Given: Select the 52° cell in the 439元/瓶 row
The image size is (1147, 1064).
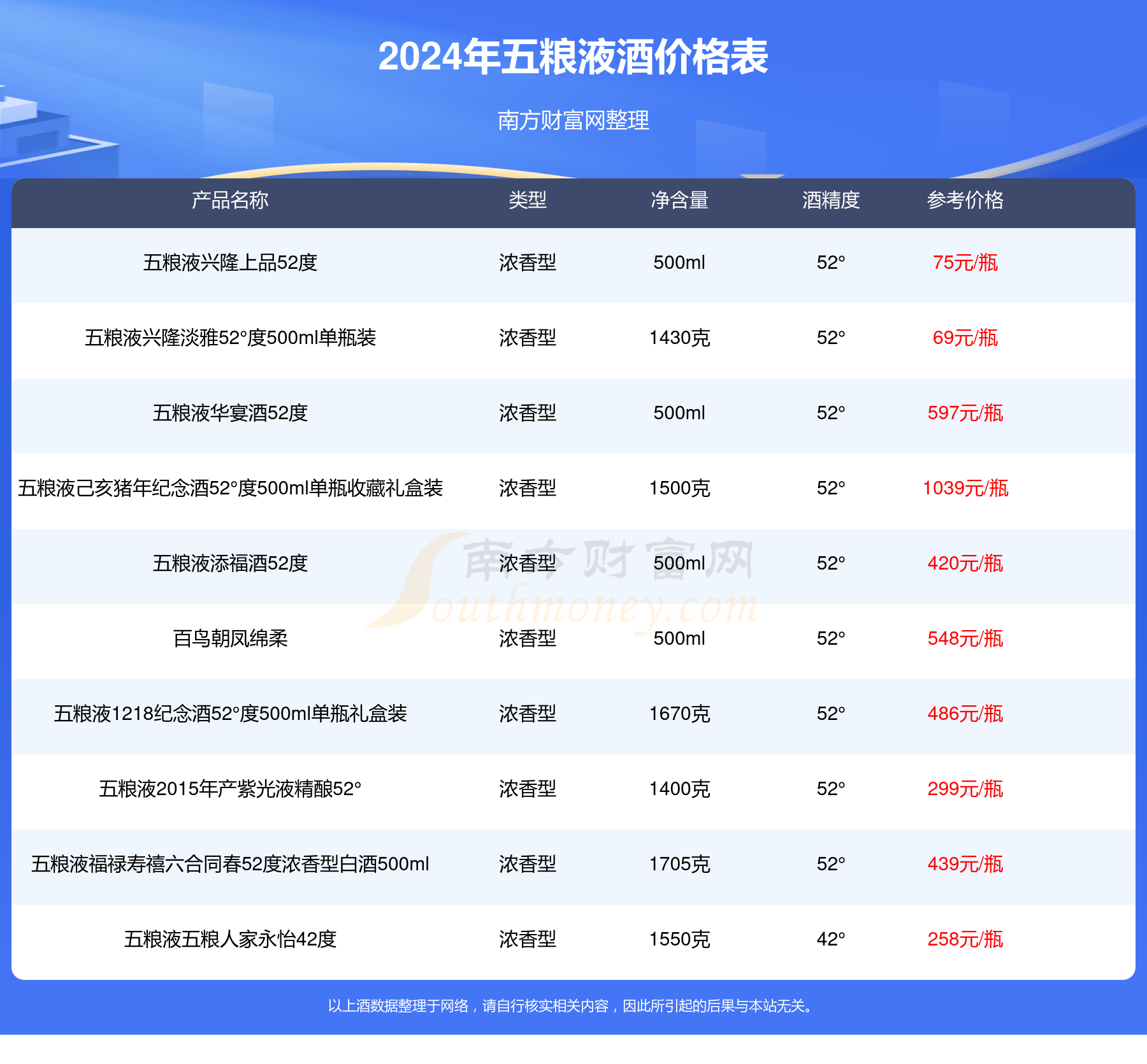Looking at the screenshot, I should click(x=831, y=864).
